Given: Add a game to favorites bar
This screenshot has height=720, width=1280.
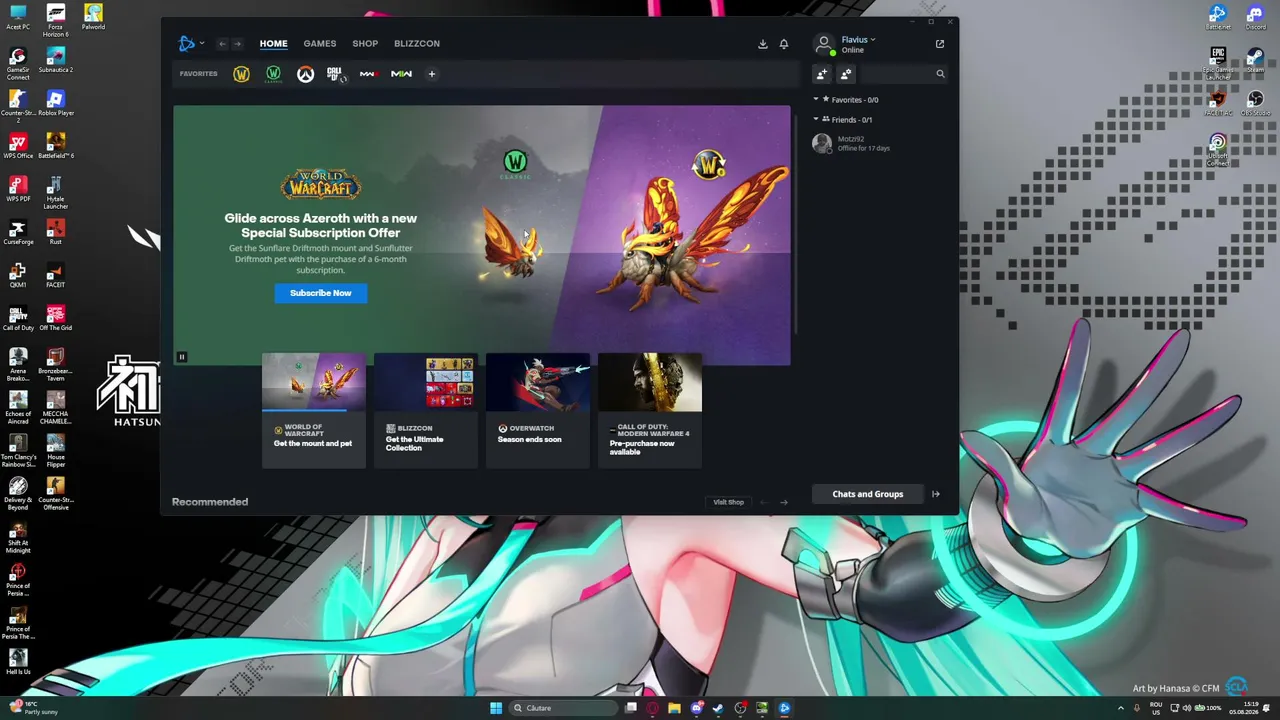Looking at the screenshot, I should [x=432, y=74].
